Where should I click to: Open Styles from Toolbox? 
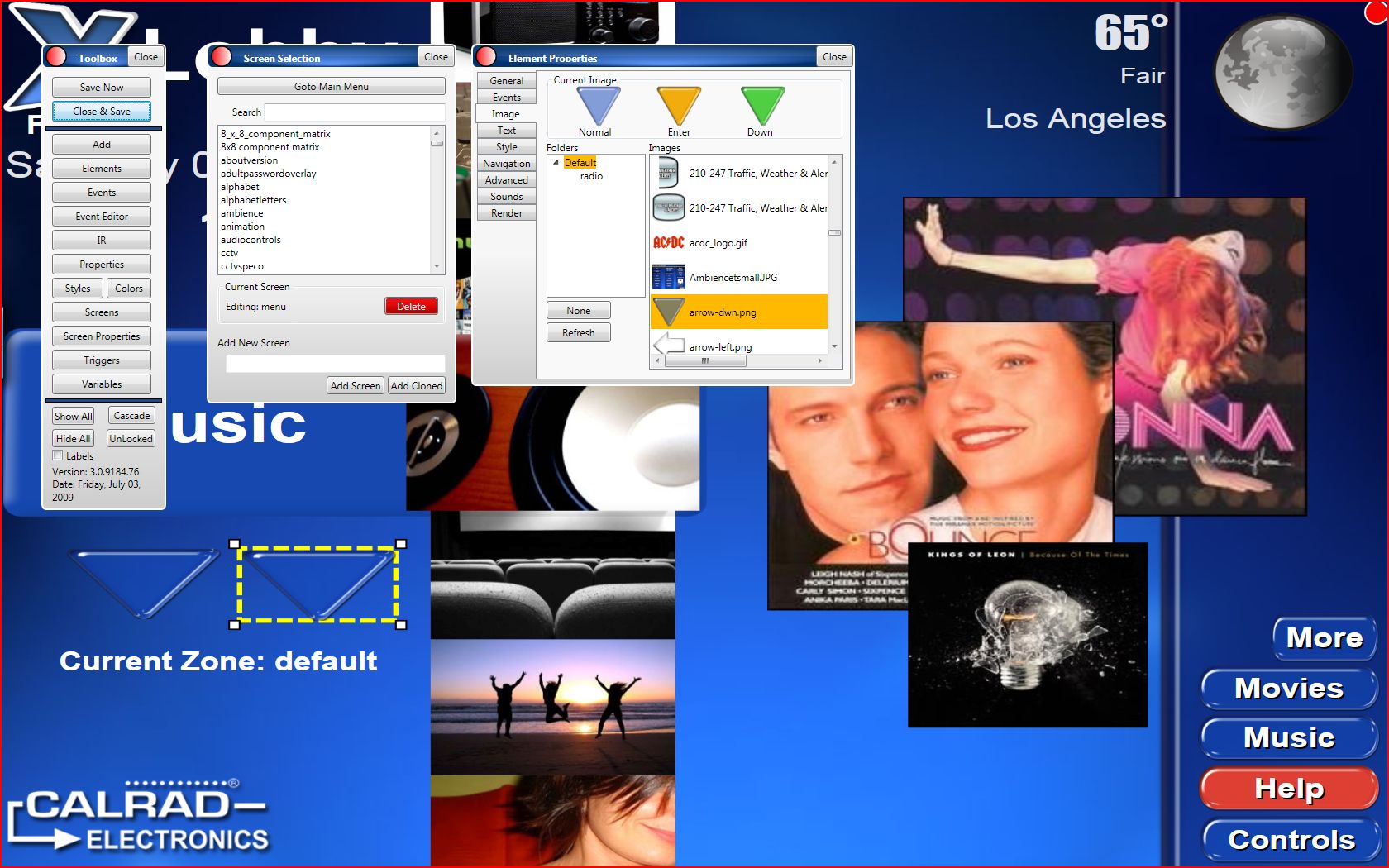(78, 289)
